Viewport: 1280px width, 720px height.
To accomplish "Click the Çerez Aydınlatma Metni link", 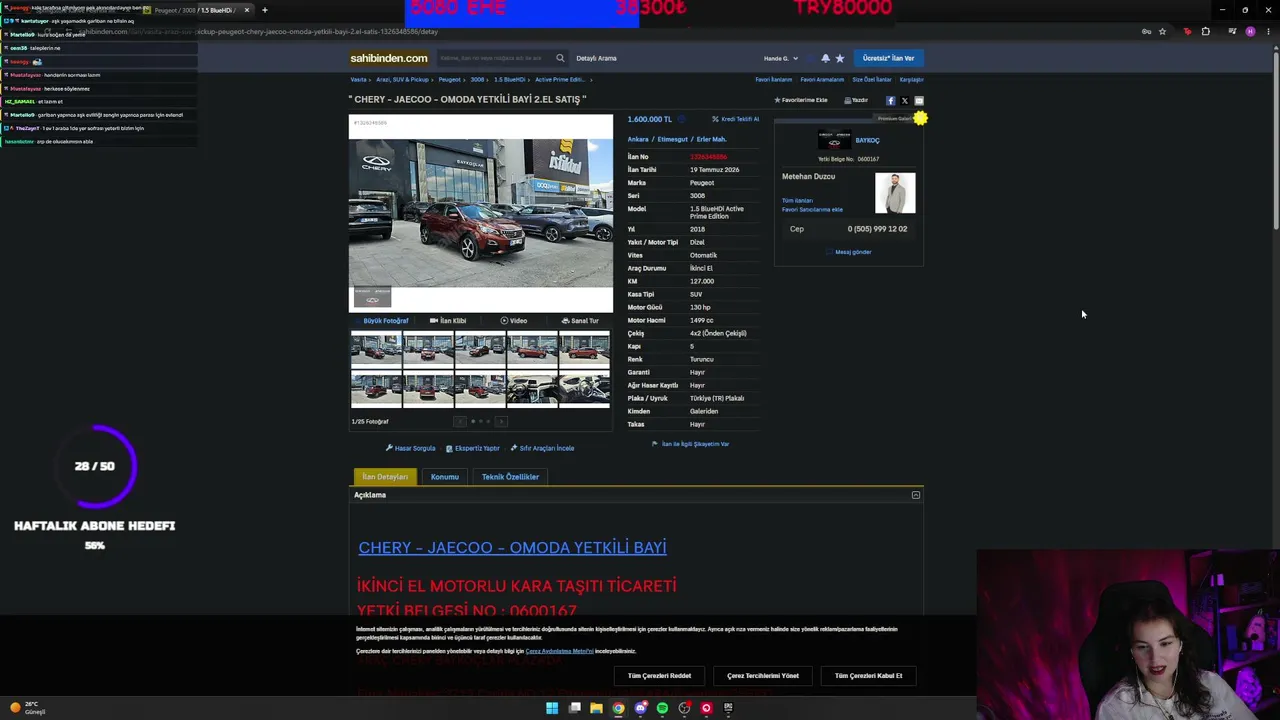I will tap(559, 651).
